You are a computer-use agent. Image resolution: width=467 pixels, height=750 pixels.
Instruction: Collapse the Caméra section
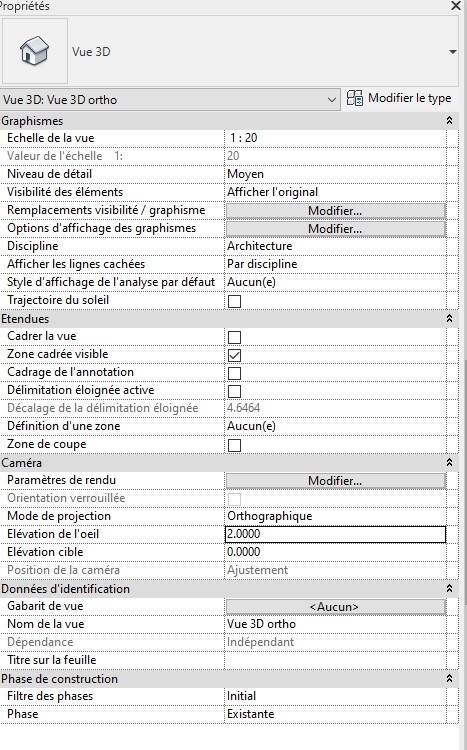[449, 463]
